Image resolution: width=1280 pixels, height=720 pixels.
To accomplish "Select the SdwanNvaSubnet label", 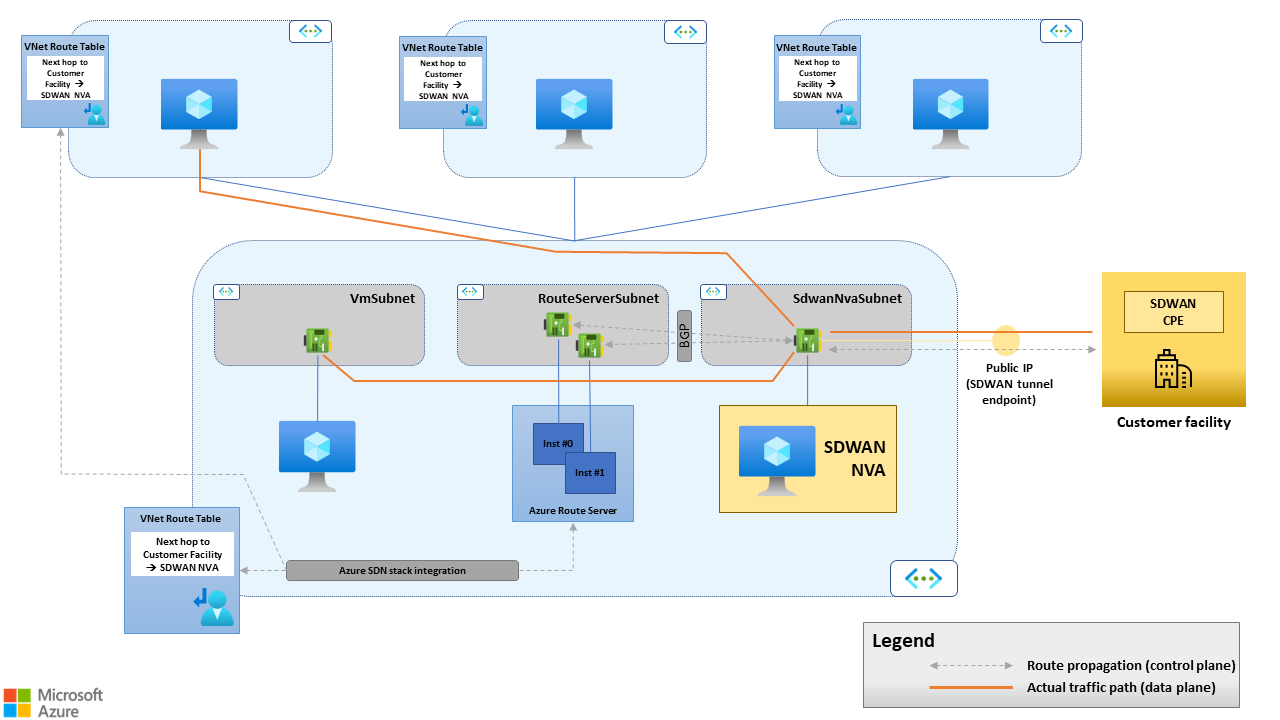I will [848, 298].
